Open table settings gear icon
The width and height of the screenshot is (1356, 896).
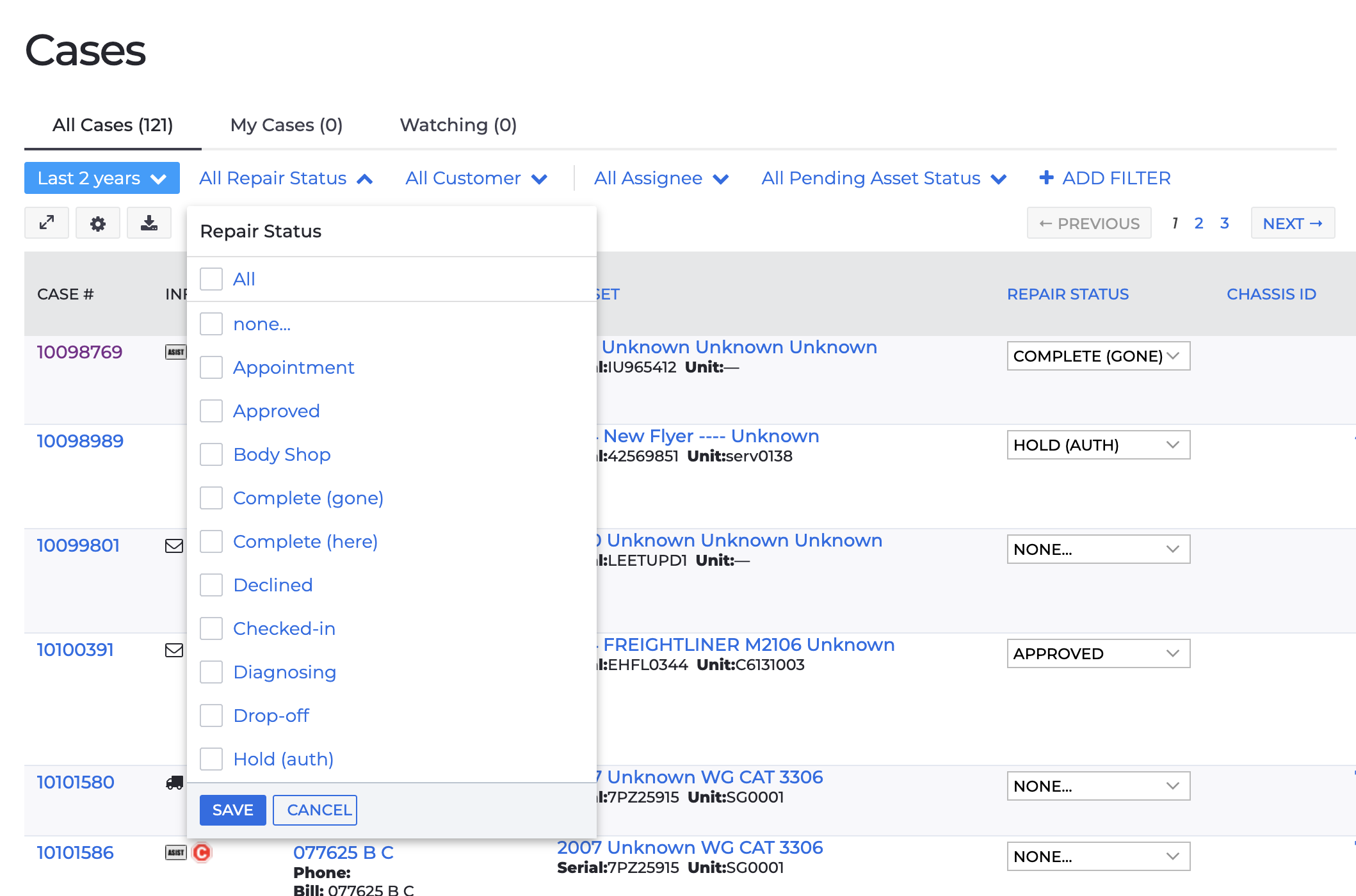point(98,223)
